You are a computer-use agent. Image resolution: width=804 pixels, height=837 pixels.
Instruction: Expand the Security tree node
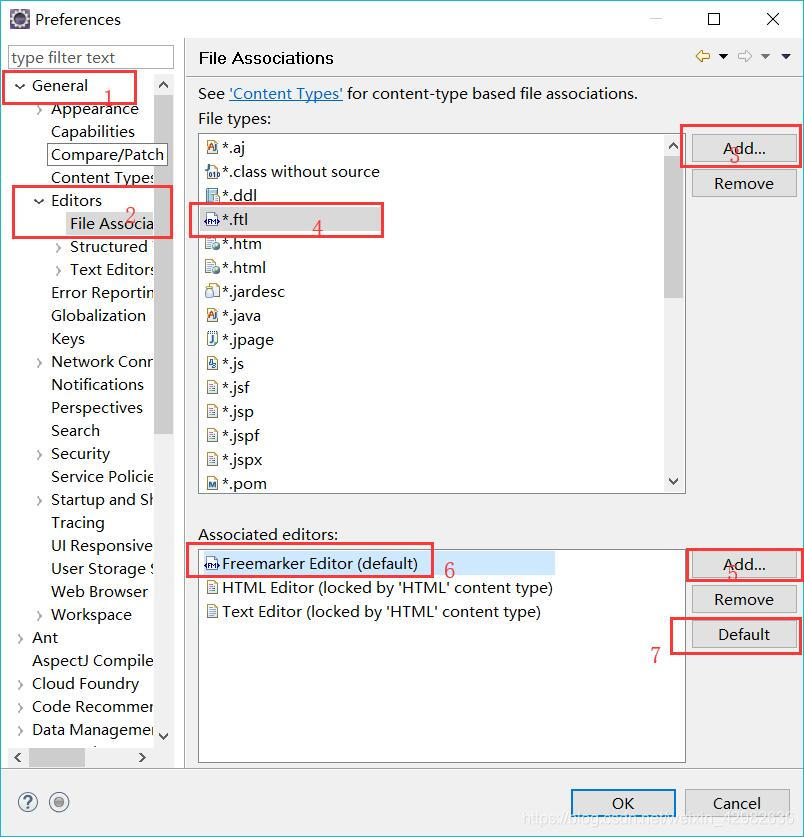(40, 454)
